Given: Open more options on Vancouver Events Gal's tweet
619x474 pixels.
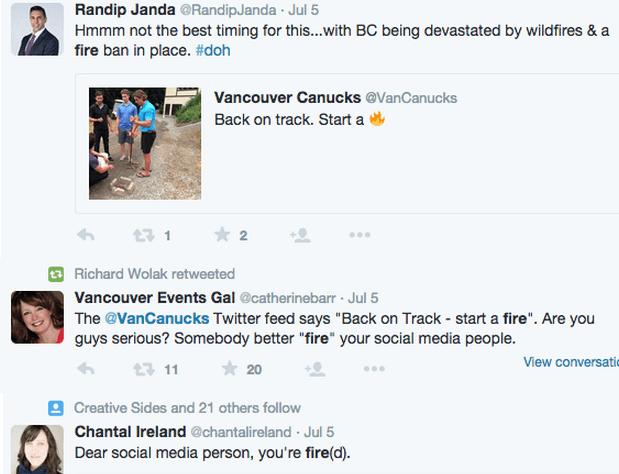Looking at the screenshot, I should (374, 369).
